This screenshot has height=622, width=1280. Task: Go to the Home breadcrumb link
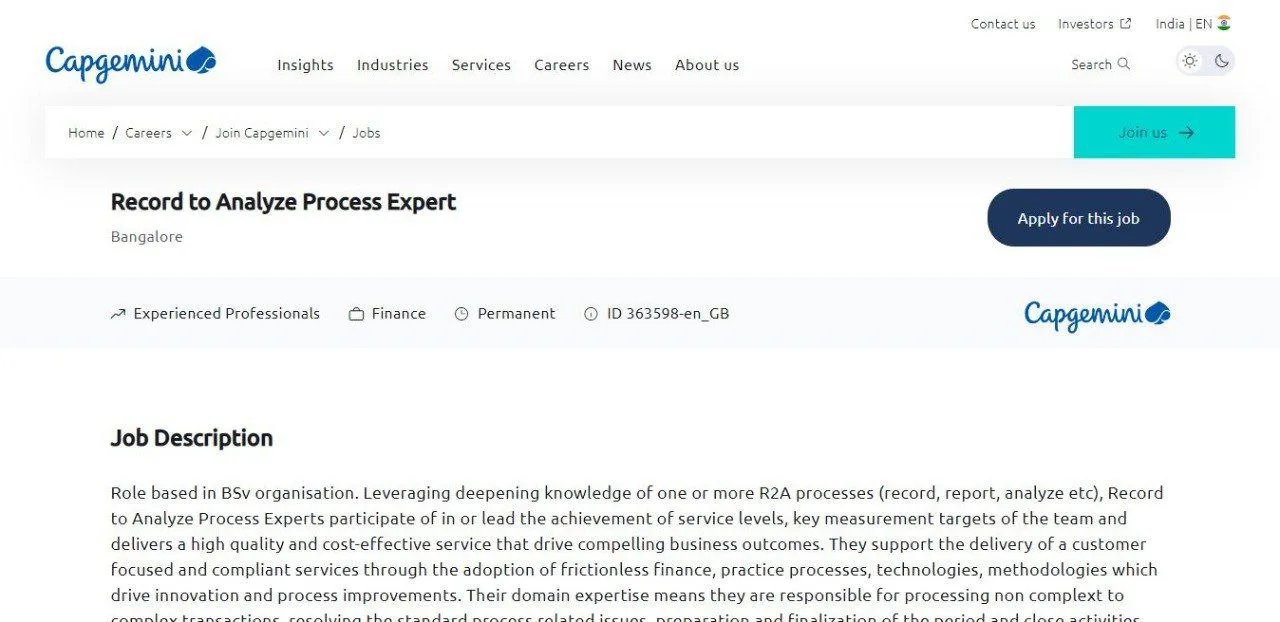point(86,133)
